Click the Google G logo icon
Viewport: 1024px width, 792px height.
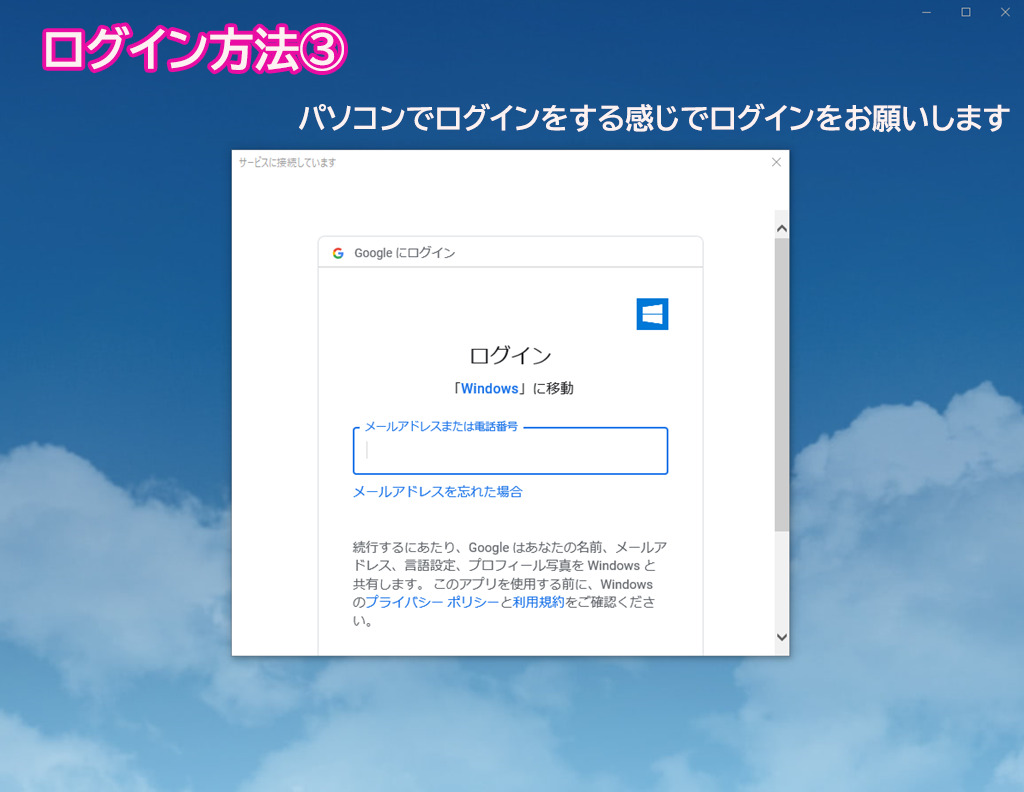(x=338, y=253)
